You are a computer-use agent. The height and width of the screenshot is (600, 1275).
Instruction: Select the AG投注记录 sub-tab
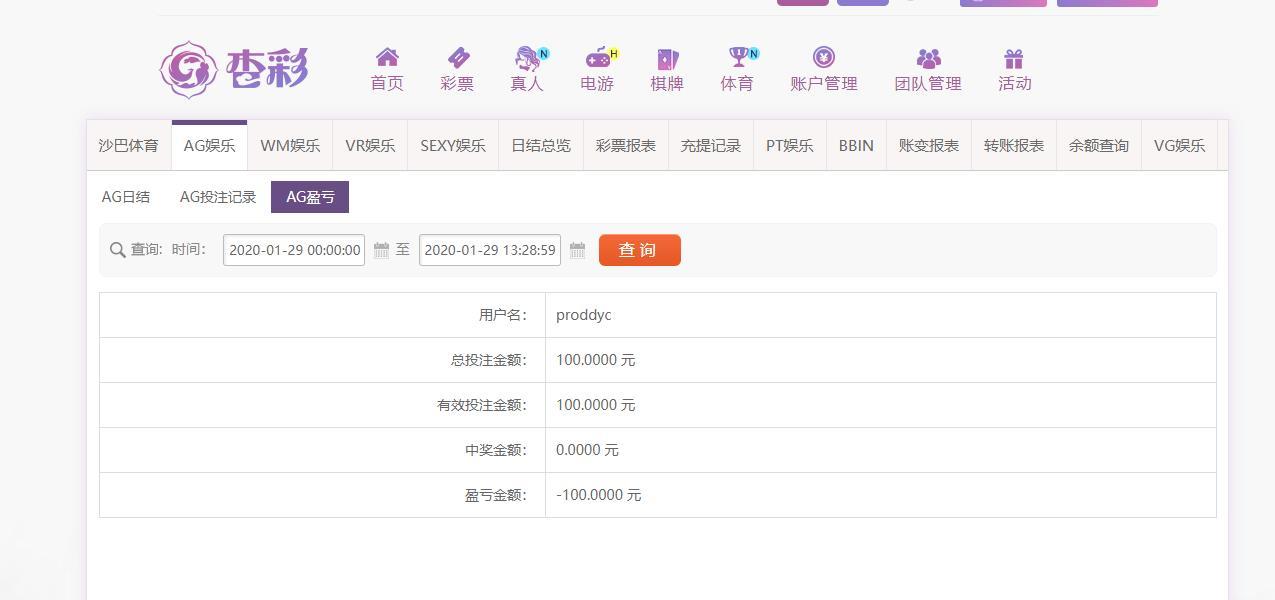tap(218, 197)
